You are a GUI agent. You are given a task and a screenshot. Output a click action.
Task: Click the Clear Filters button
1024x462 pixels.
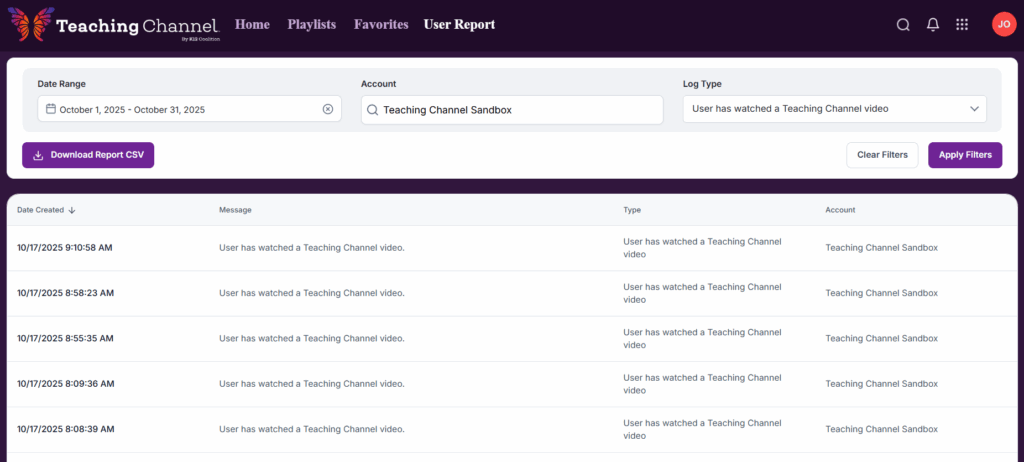(882, 155)
